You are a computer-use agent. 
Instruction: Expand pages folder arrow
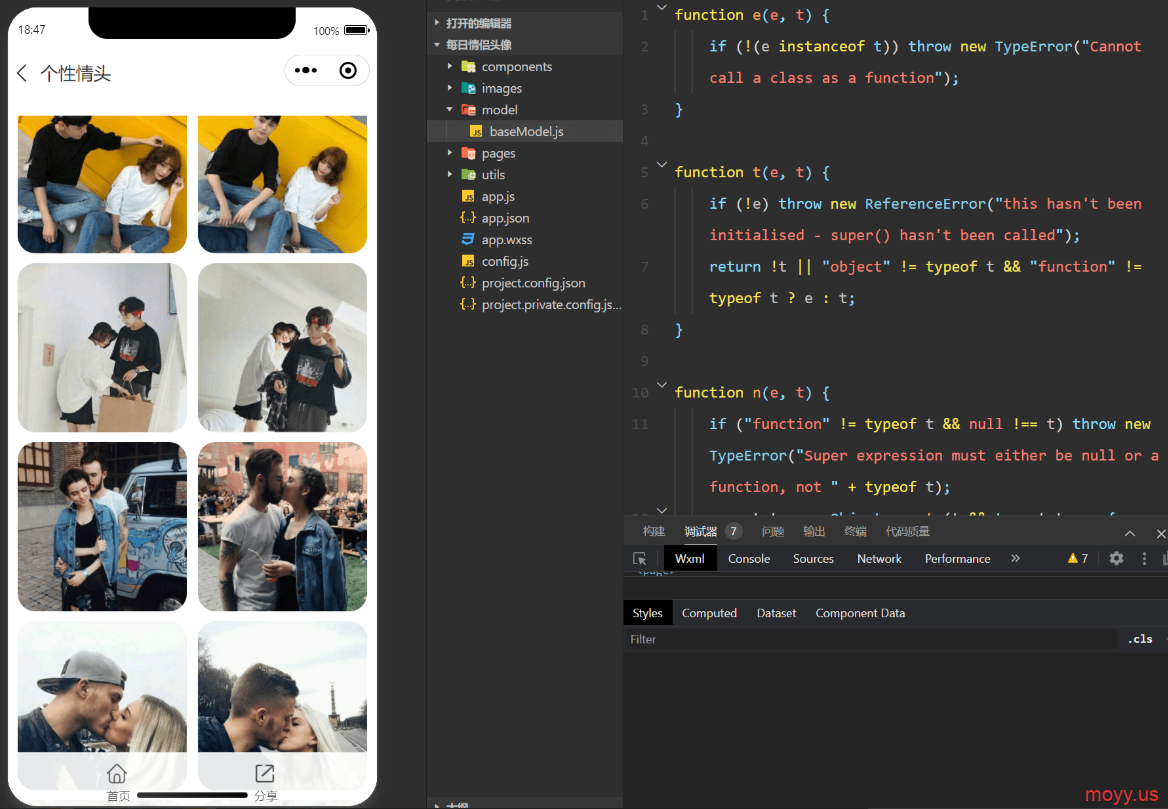coord(449,153)
